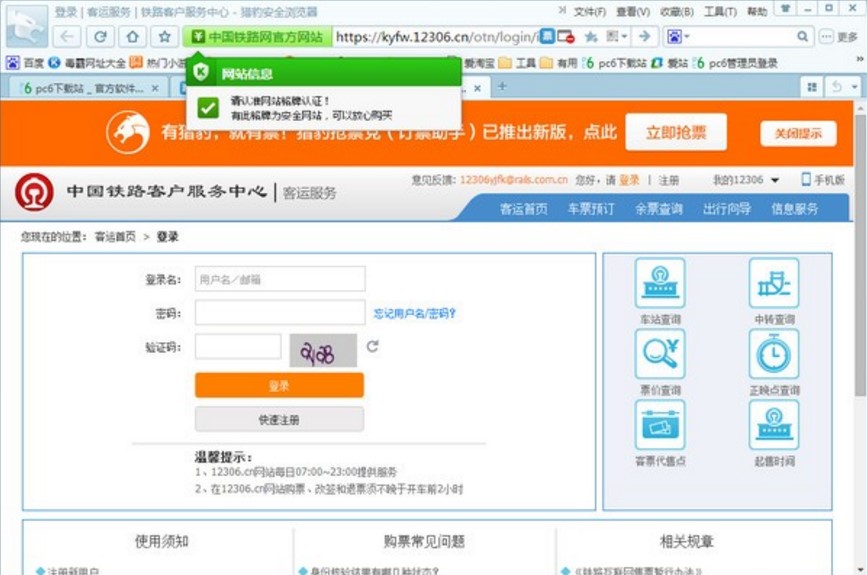Click the browser search input box

pos(744,36)
